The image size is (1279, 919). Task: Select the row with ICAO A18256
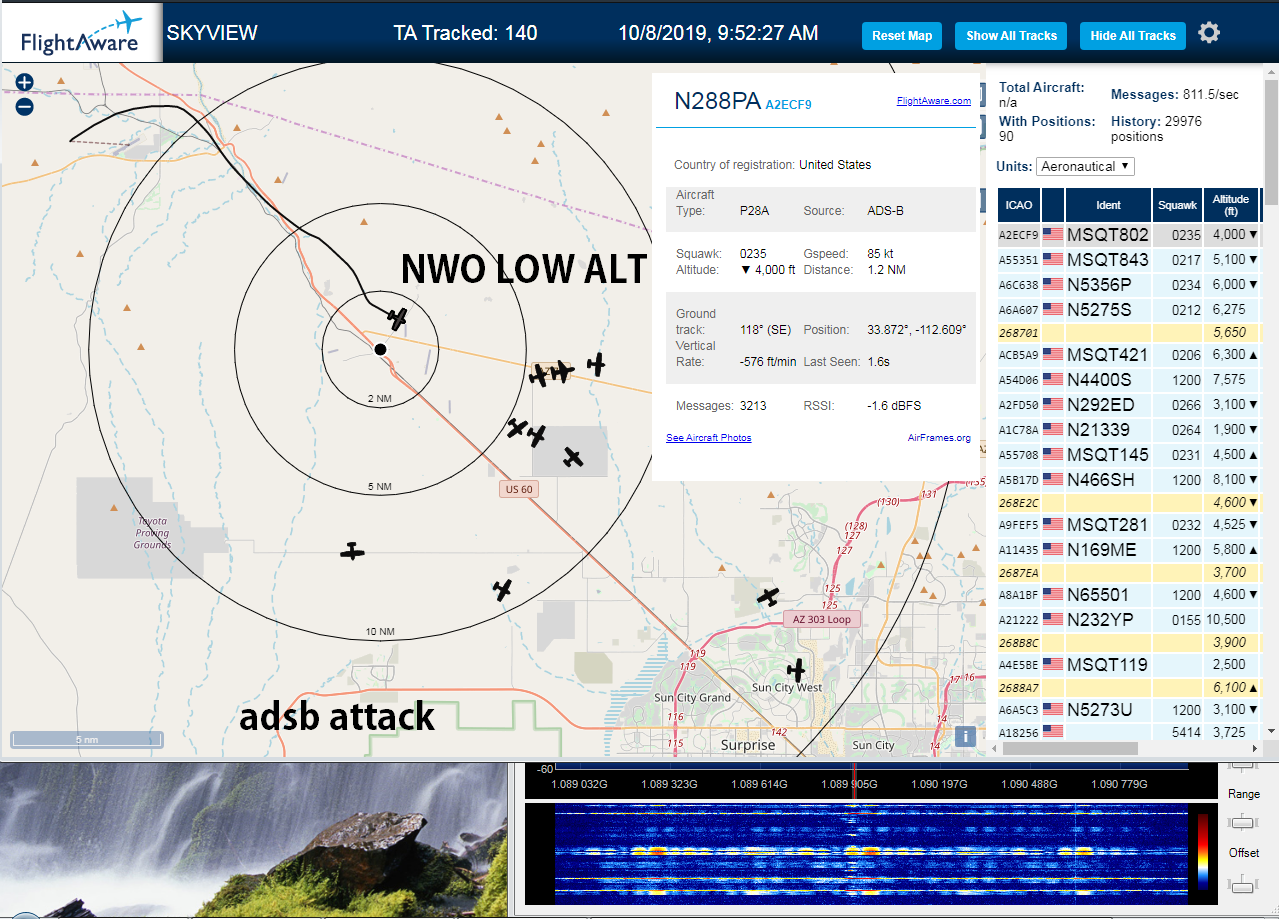click(x=1129, y=732)
